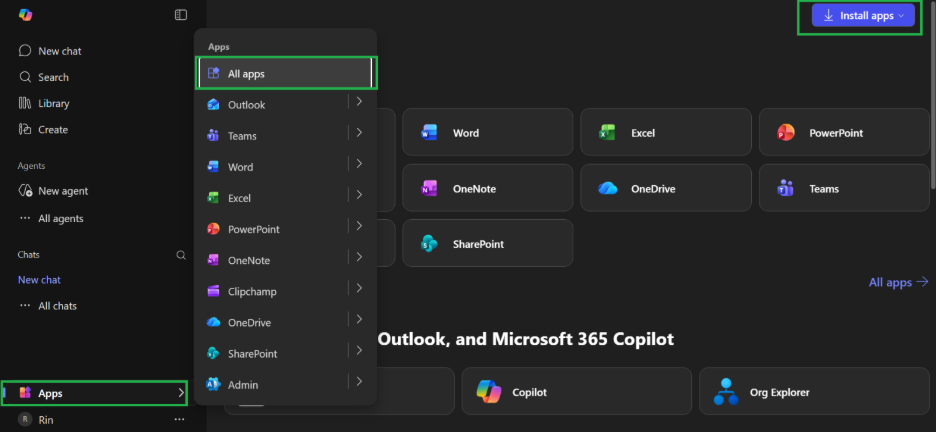Viewport: 936px width, 432px height.
Task: Click the Apps icon in sidebar bottom
Action: 25,393
